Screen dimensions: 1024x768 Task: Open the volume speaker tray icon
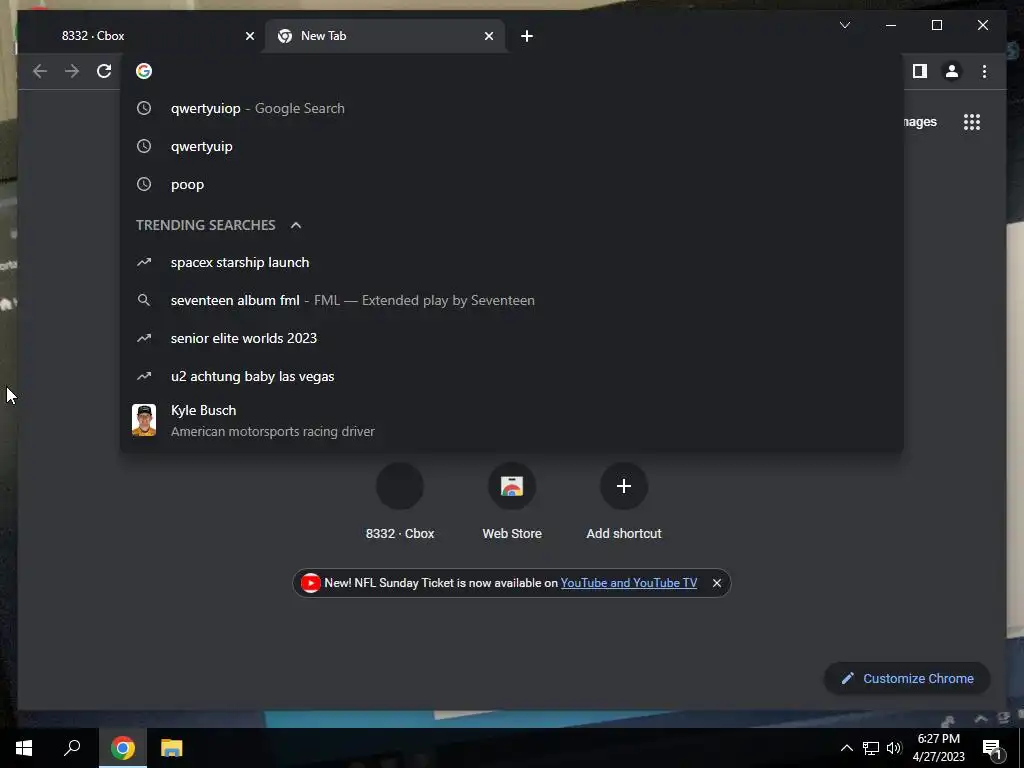click(894, 748)
